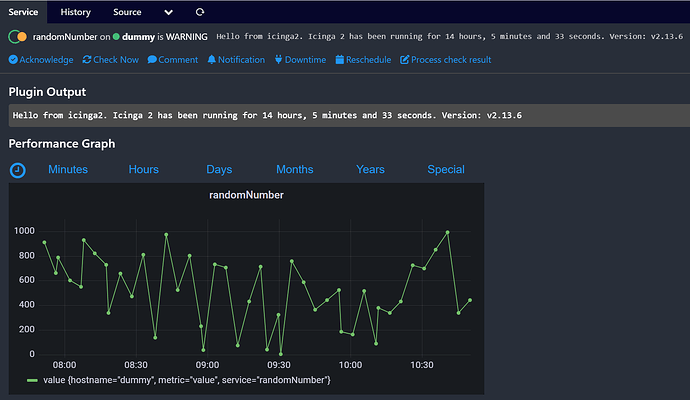Run Check Now for the service
The height and width of the screenshot is (400, 690).
pos(110,60)
